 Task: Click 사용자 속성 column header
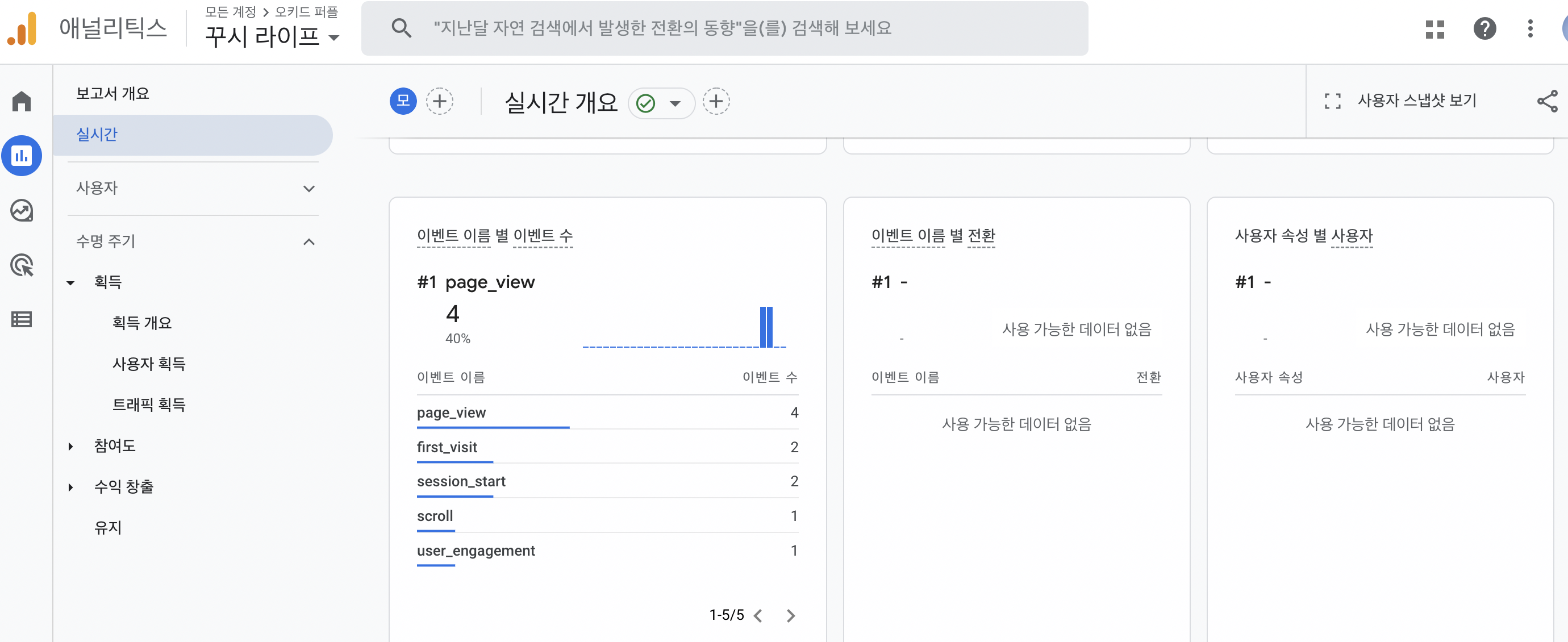click(1269, 377)
